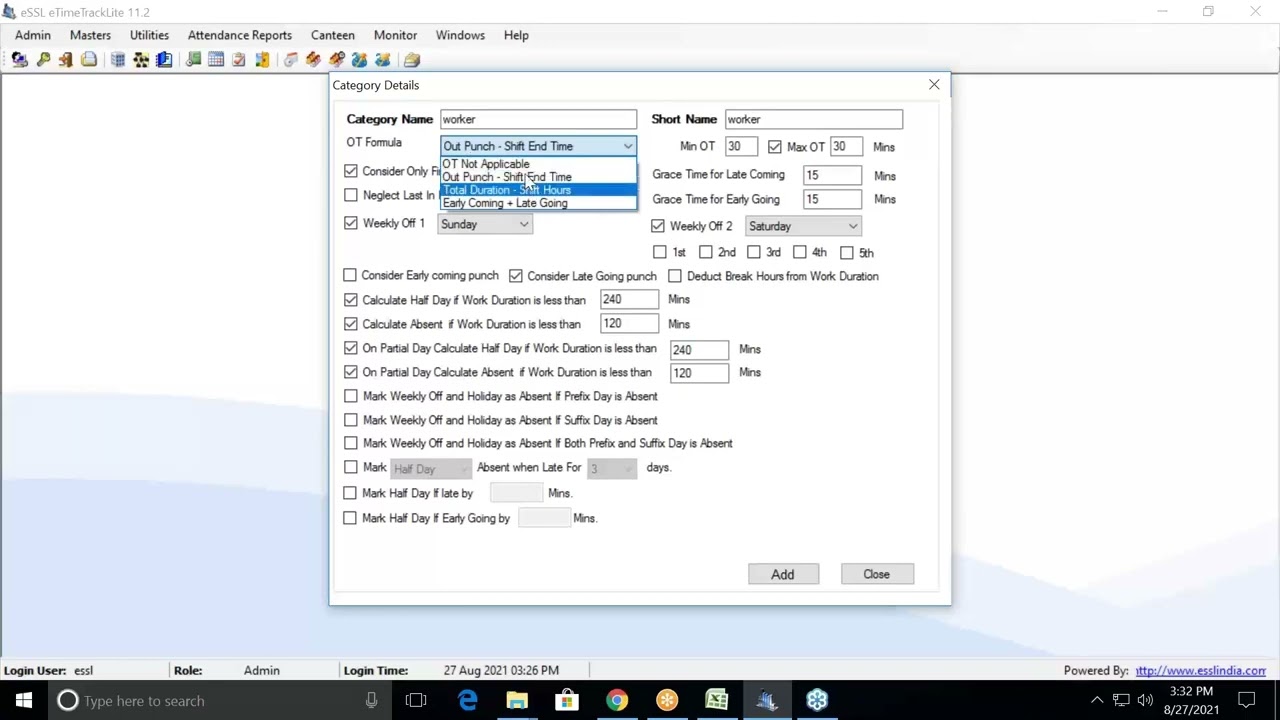Click the computer users toolbar icon
The height and width of the screenshot is (720, 1280).
(x=19, y=60)
